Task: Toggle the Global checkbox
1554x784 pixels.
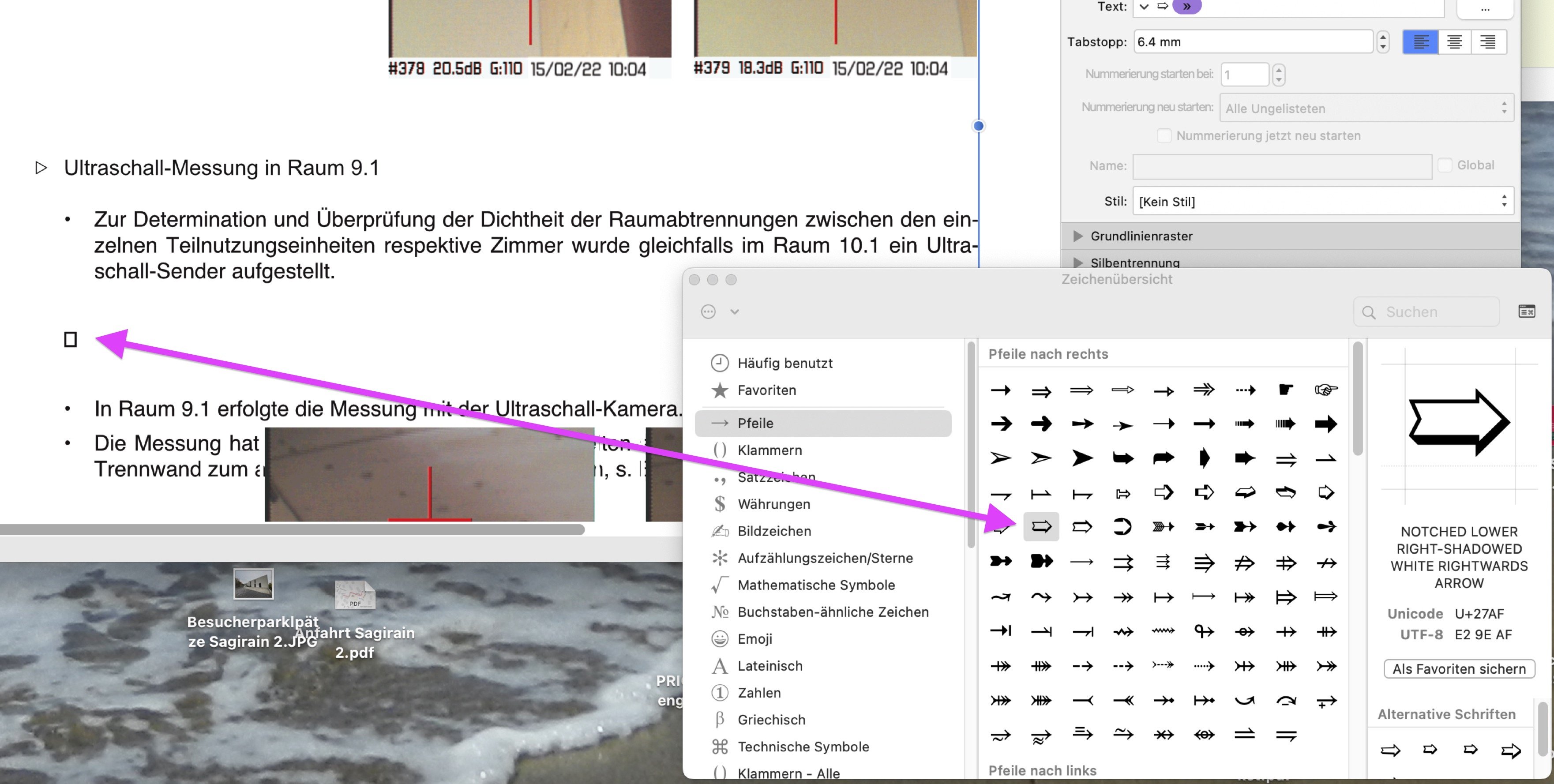Action: (x=1445, y=165)
